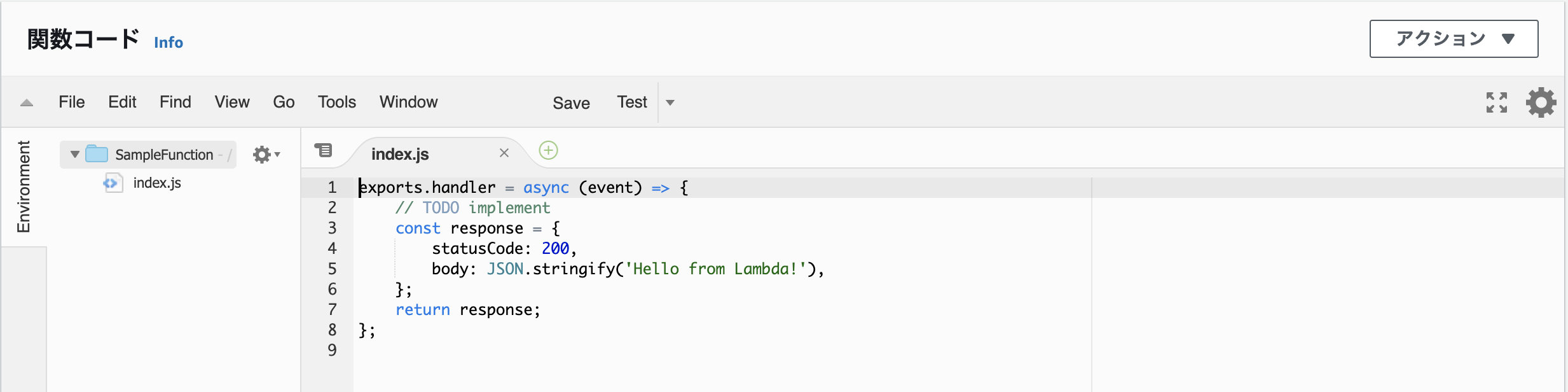Click the SampleFunction folder icon
The width and height of the screenshot is (1568, 392).
[x=97, y=154]
